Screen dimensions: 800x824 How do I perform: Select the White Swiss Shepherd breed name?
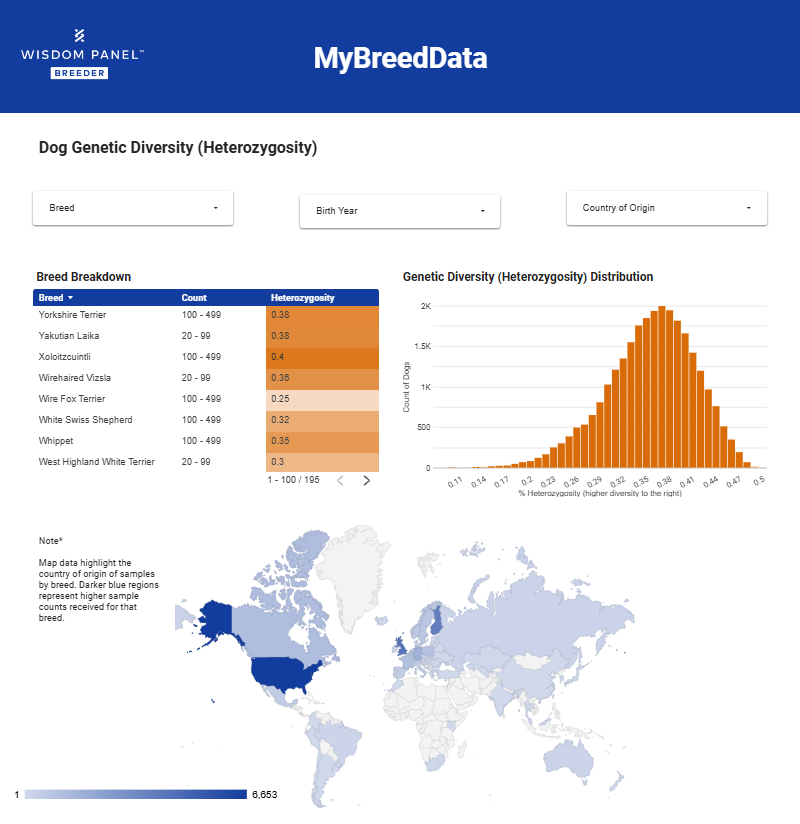(86, 420)
